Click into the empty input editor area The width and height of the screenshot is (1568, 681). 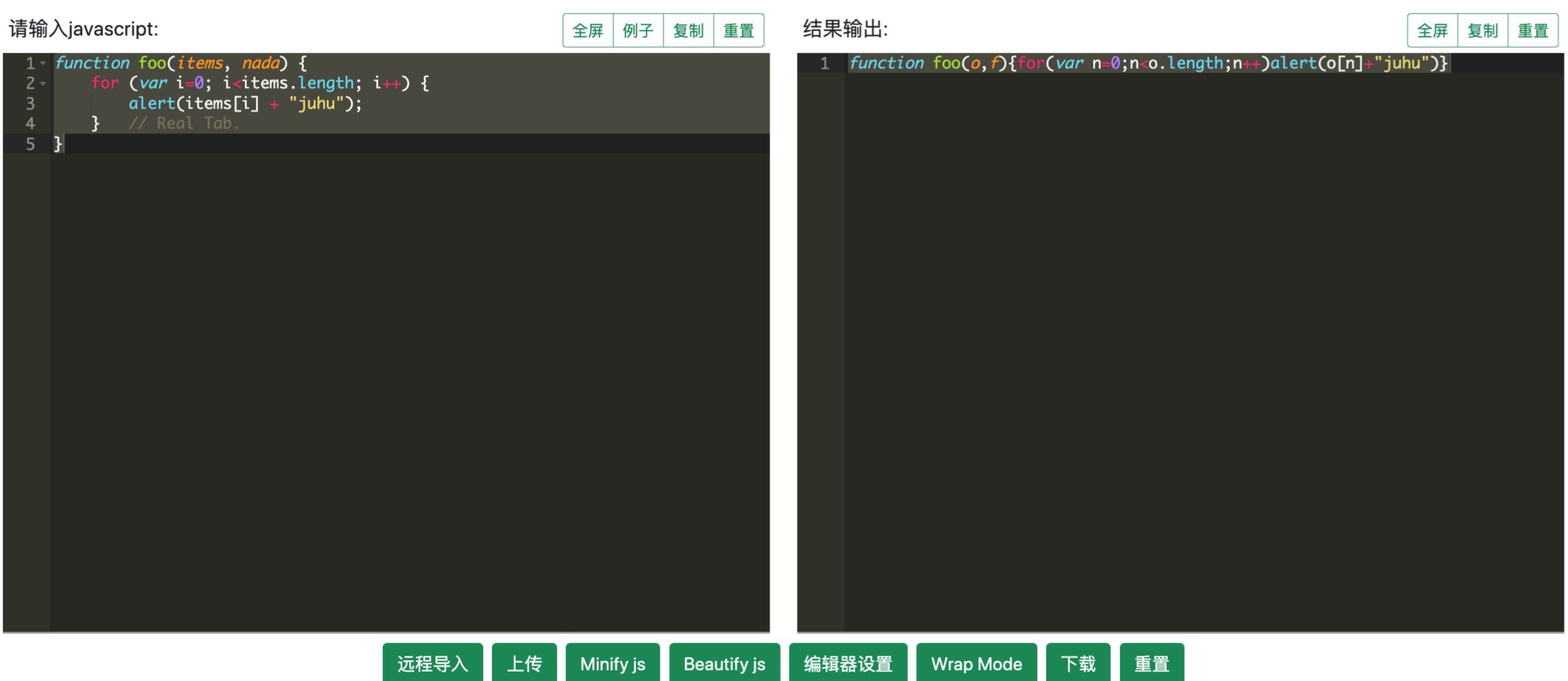(410, 391)
